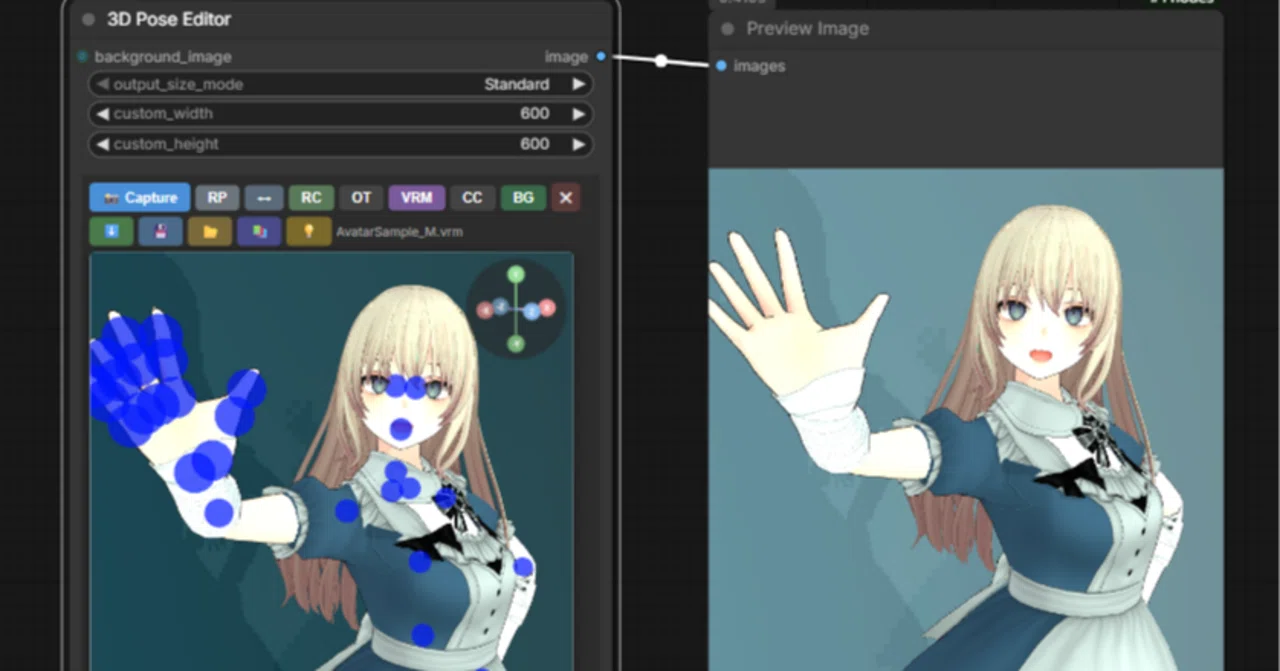
Task: Decrease custom_width with its left arrow
Action: click(x=102, y=114)
